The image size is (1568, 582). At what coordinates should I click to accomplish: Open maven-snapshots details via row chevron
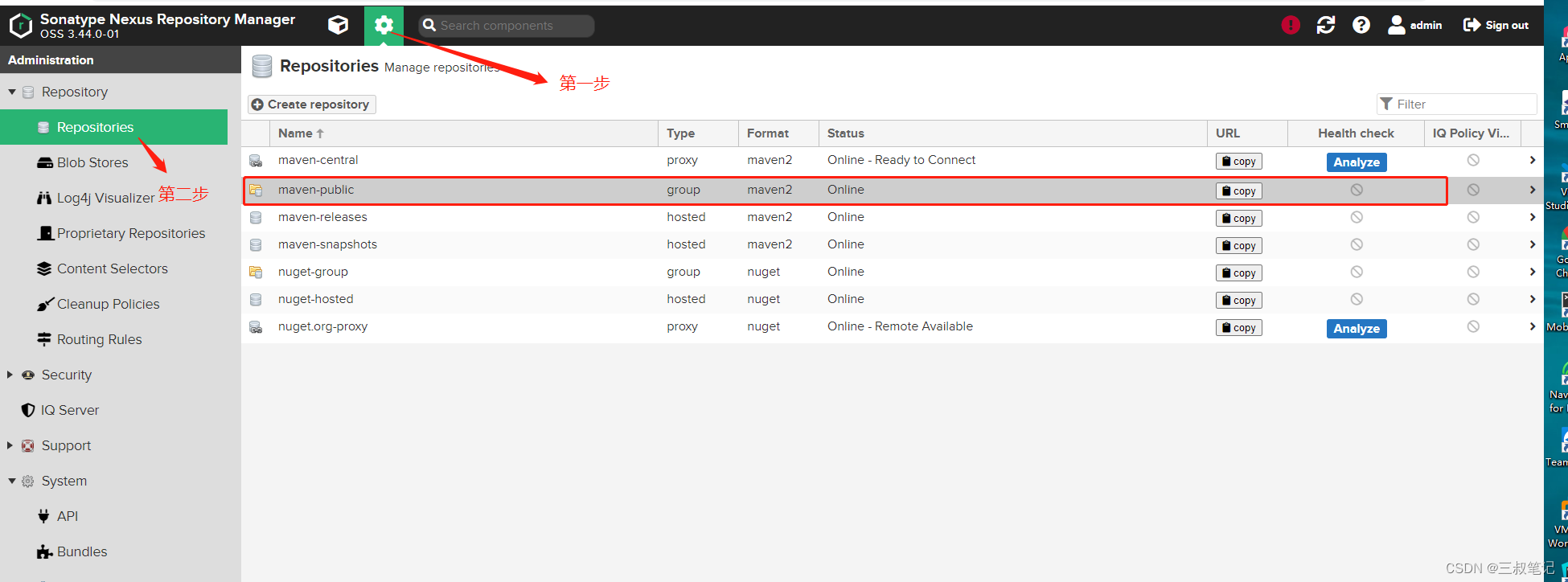(x=1533, y=244)
